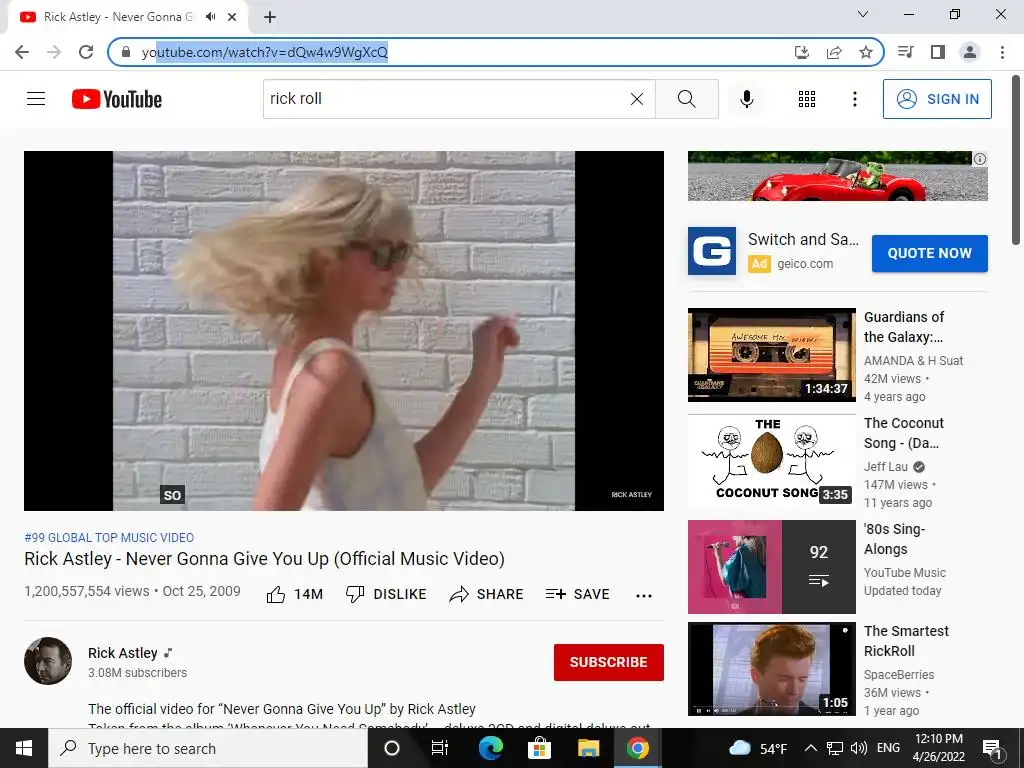Open volume control in system tray
Screen dimensions: 1024x768
pos(859,748)
